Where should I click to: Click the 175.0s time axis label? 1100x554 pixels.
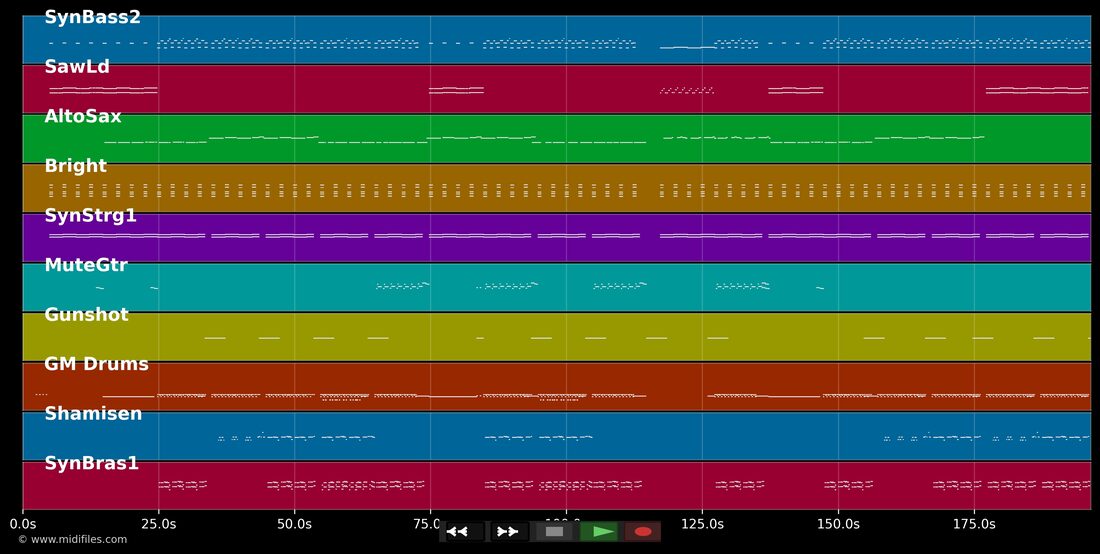[x=974, y=524]
